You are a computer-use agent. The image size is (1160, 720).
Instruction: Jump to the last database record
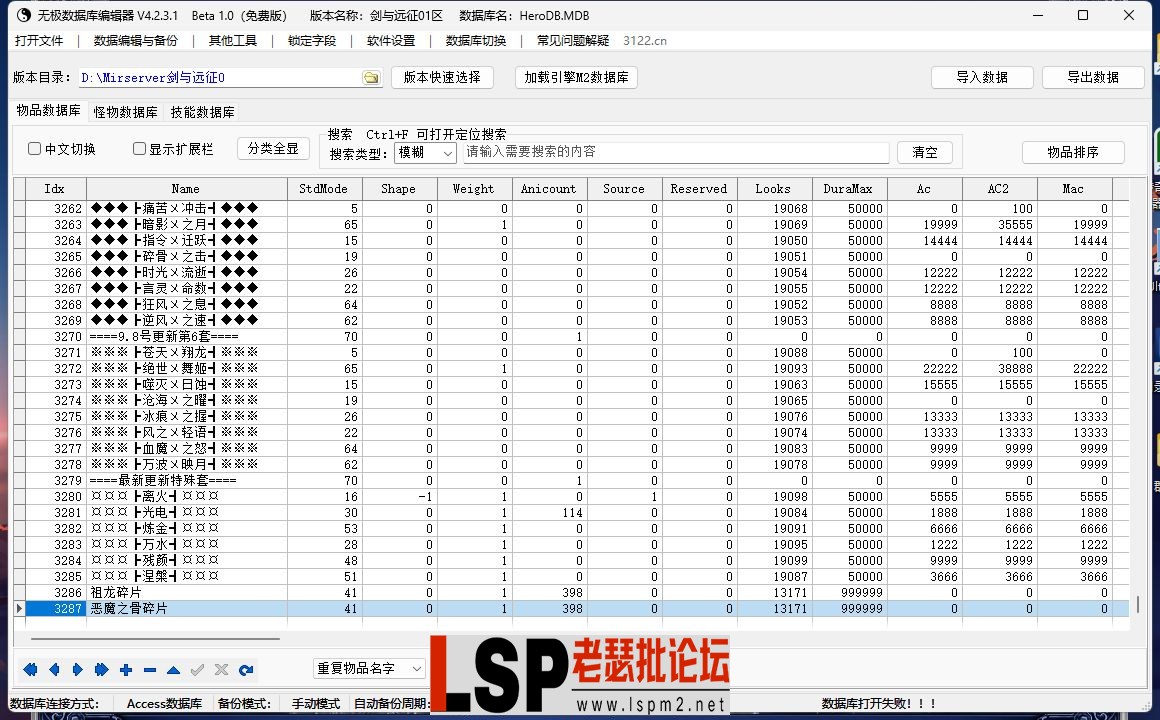coord(101,670)
